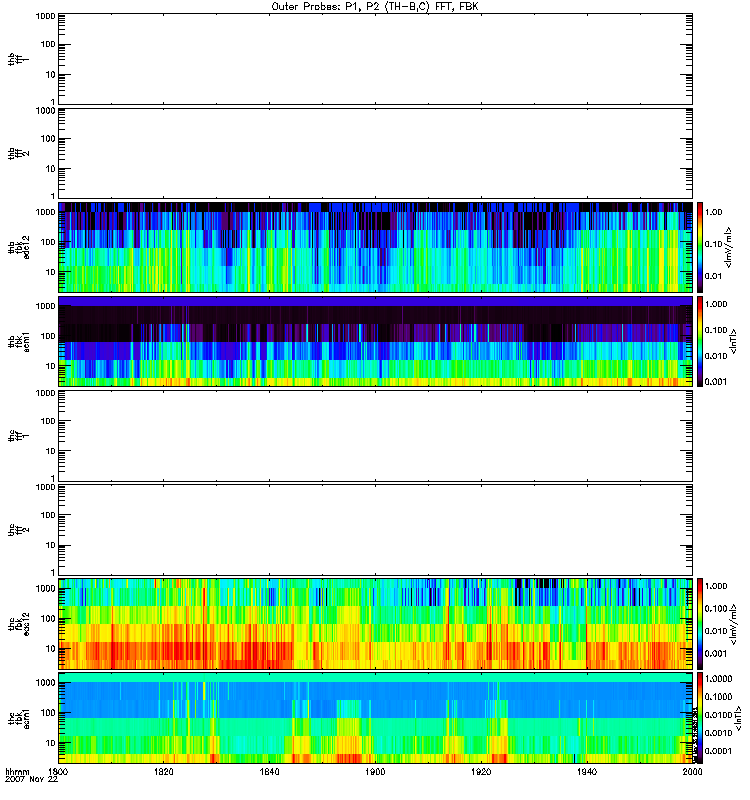Click the plot title 'Outer Probes: P1, P2 (TH-B,C) FFT, FBK'
This screenshot has width=750, height=800.
374,7
